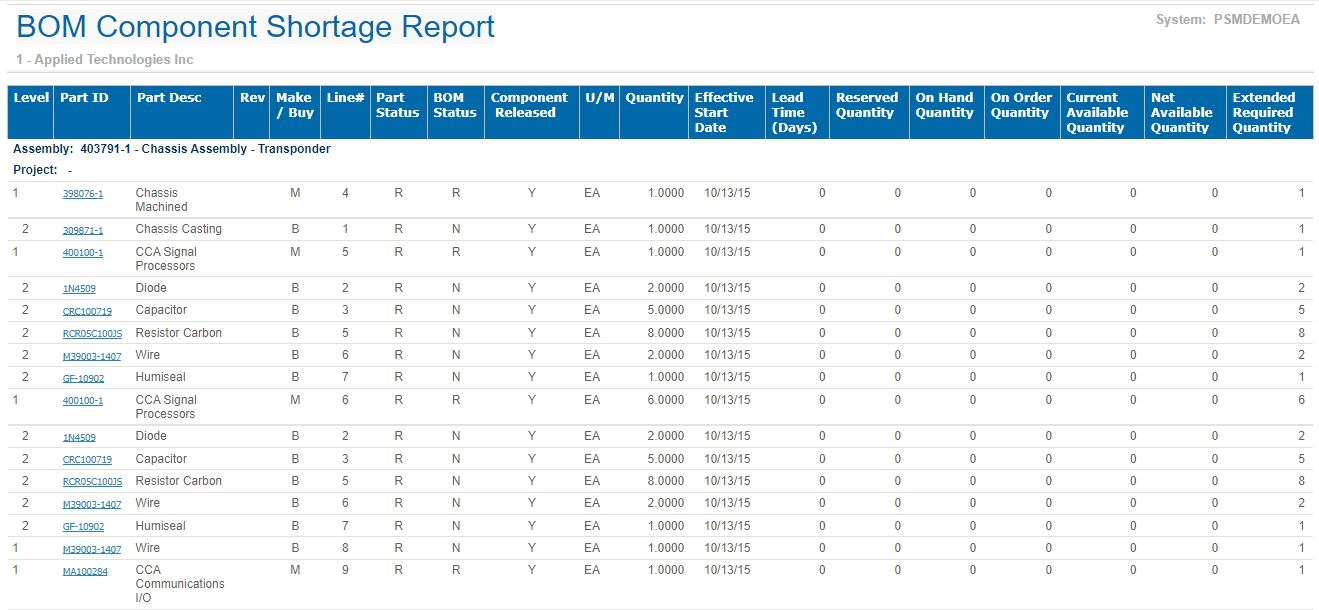Click the On Hand Quantity header
The image size is (1319, 610).
tap(944, 105)
